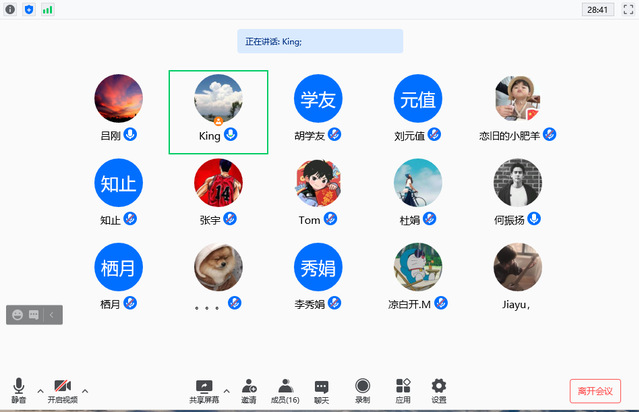The width and height of the screenshot is (639, 412).
Task: Click the green network signal indicator
Action: pyautogui.click(x=47, y=9)
